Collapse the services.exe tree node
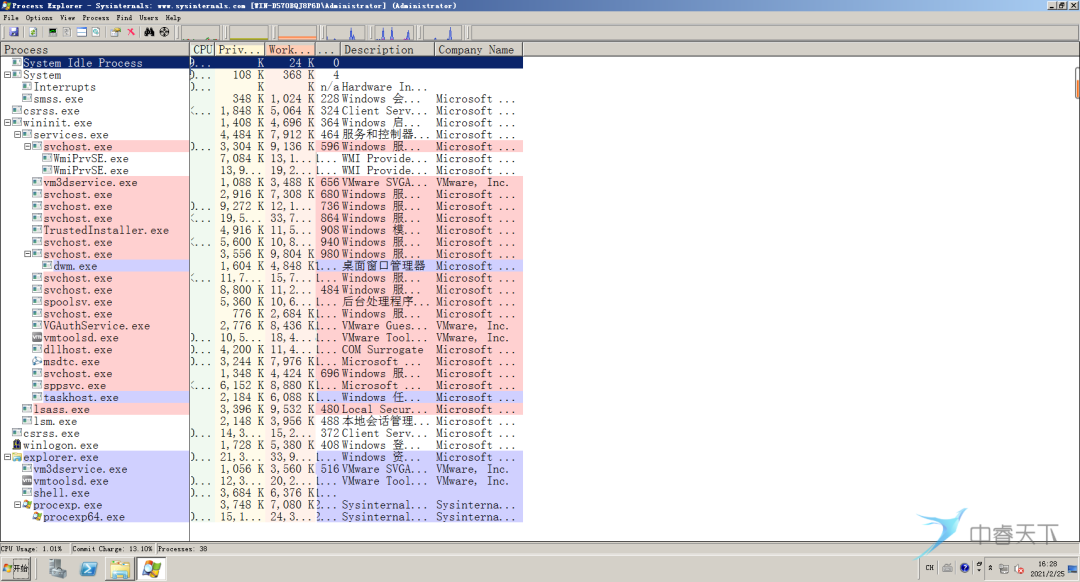The image size is (1080, 582). tap(18, 134)
